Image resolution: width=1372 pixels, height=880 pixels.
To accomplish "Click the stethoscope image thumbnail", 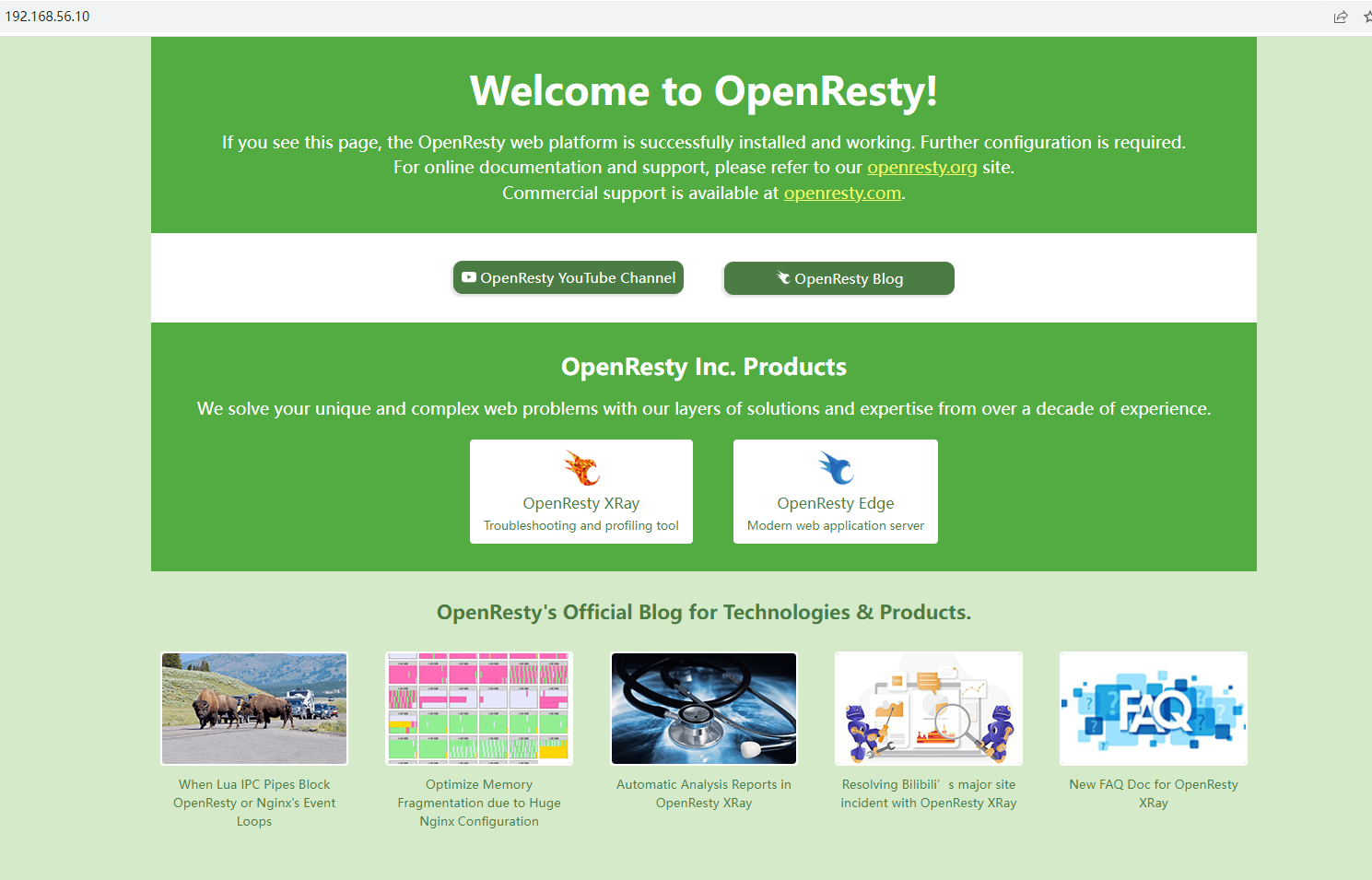I will [703, 708].
